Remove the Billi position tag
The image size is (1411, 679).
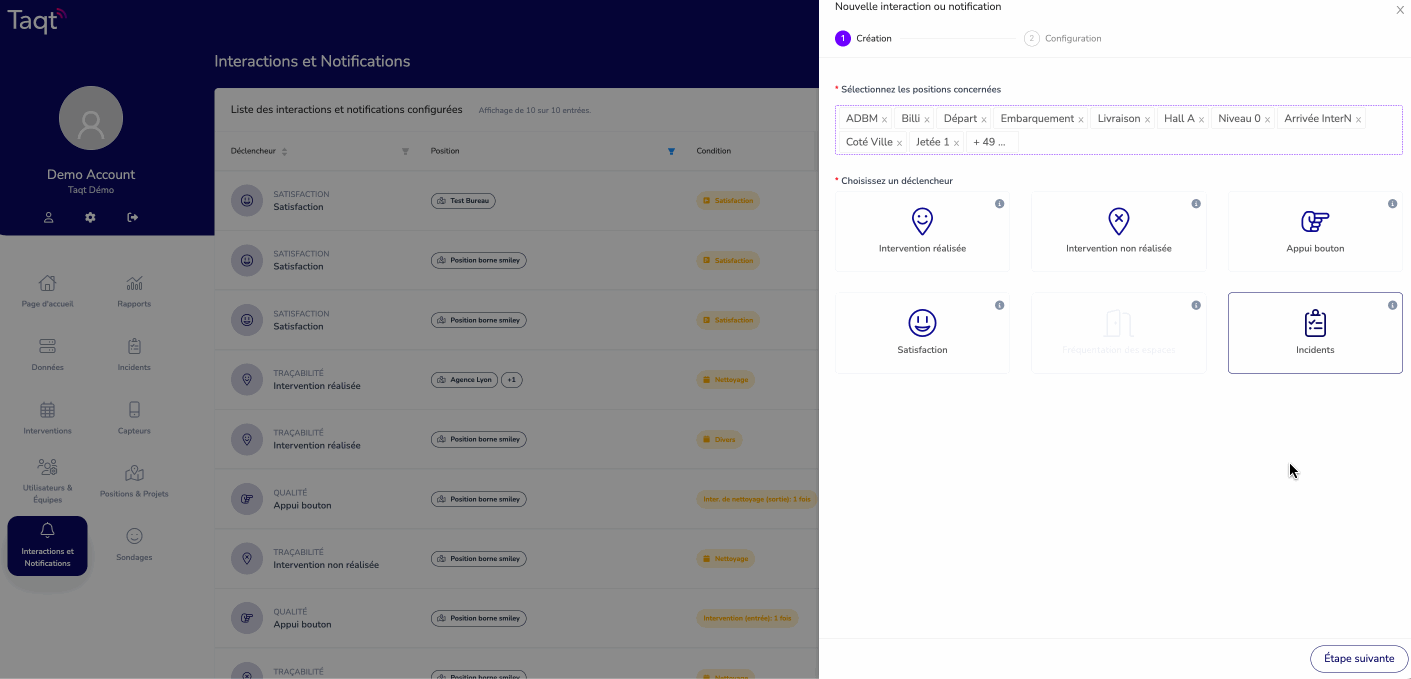pos(927,120)
